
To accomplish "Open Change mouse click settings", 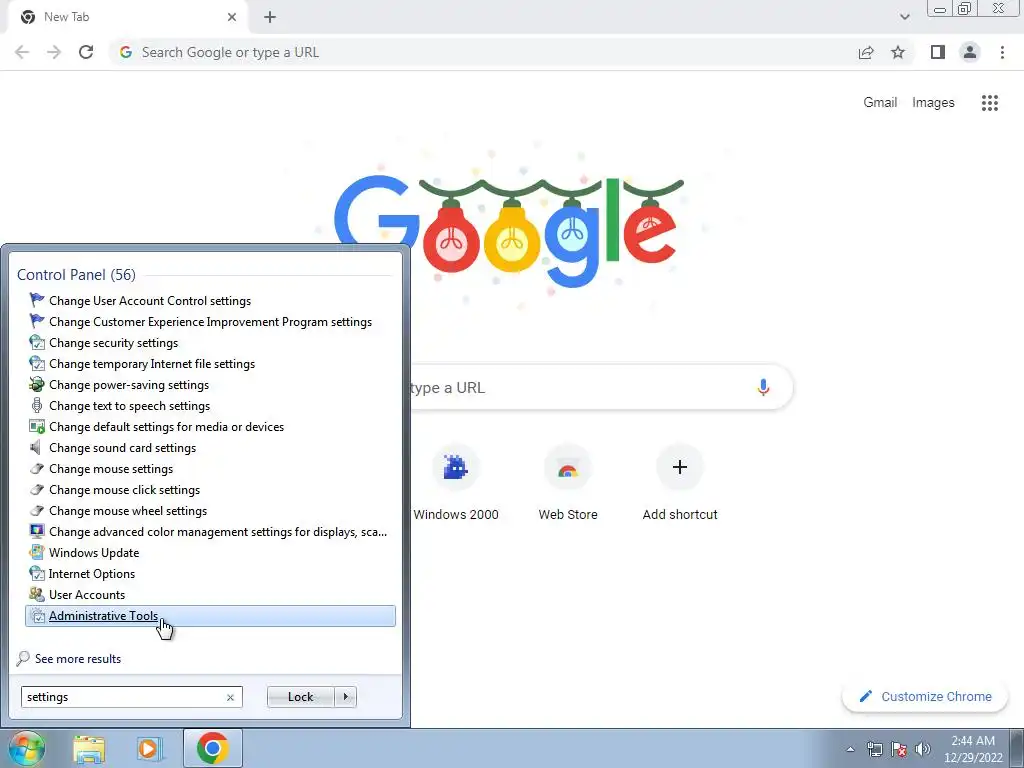I will [x=210, y=490].
